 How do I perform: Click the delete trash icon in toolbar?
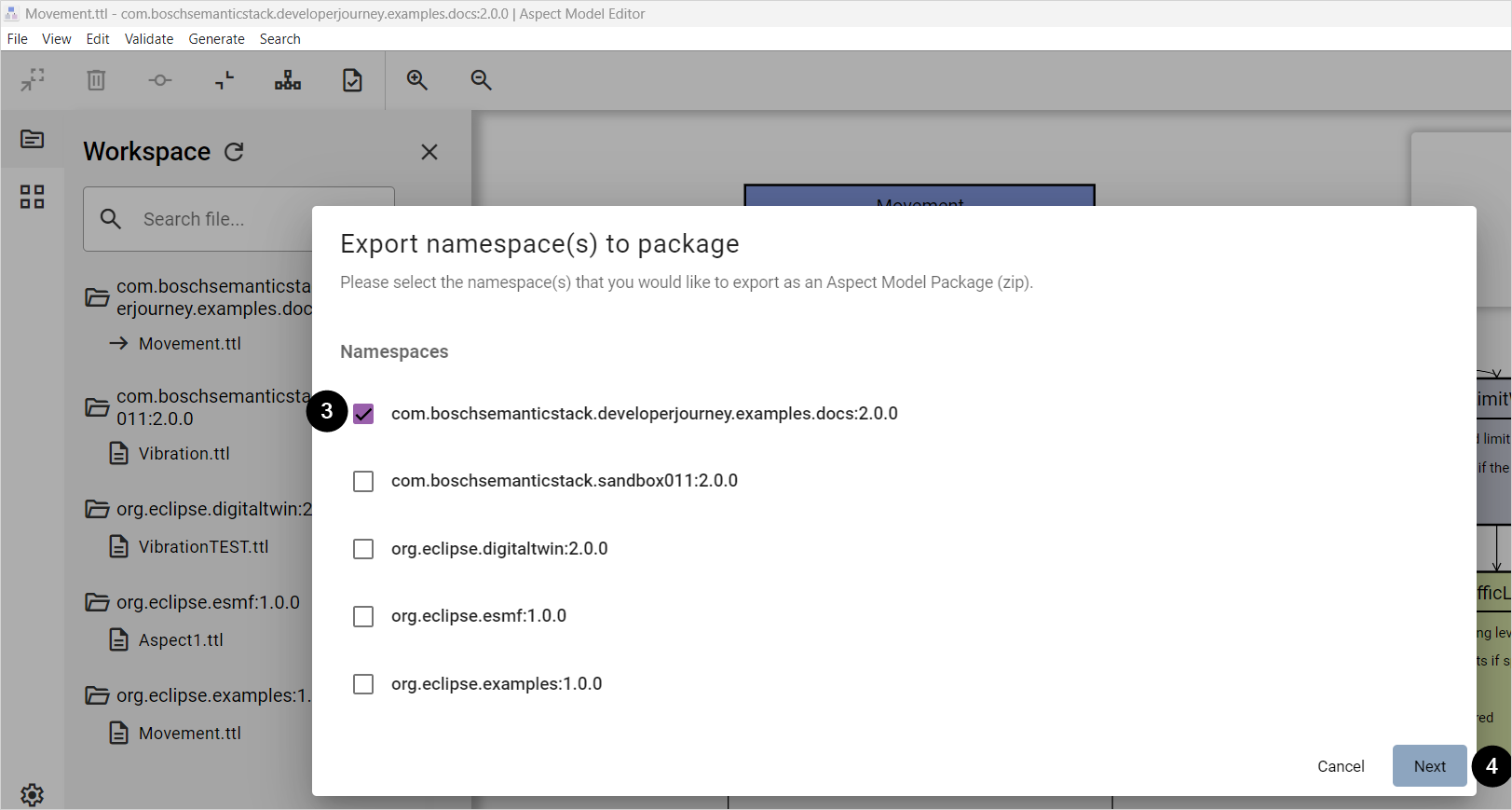[96, 80]
